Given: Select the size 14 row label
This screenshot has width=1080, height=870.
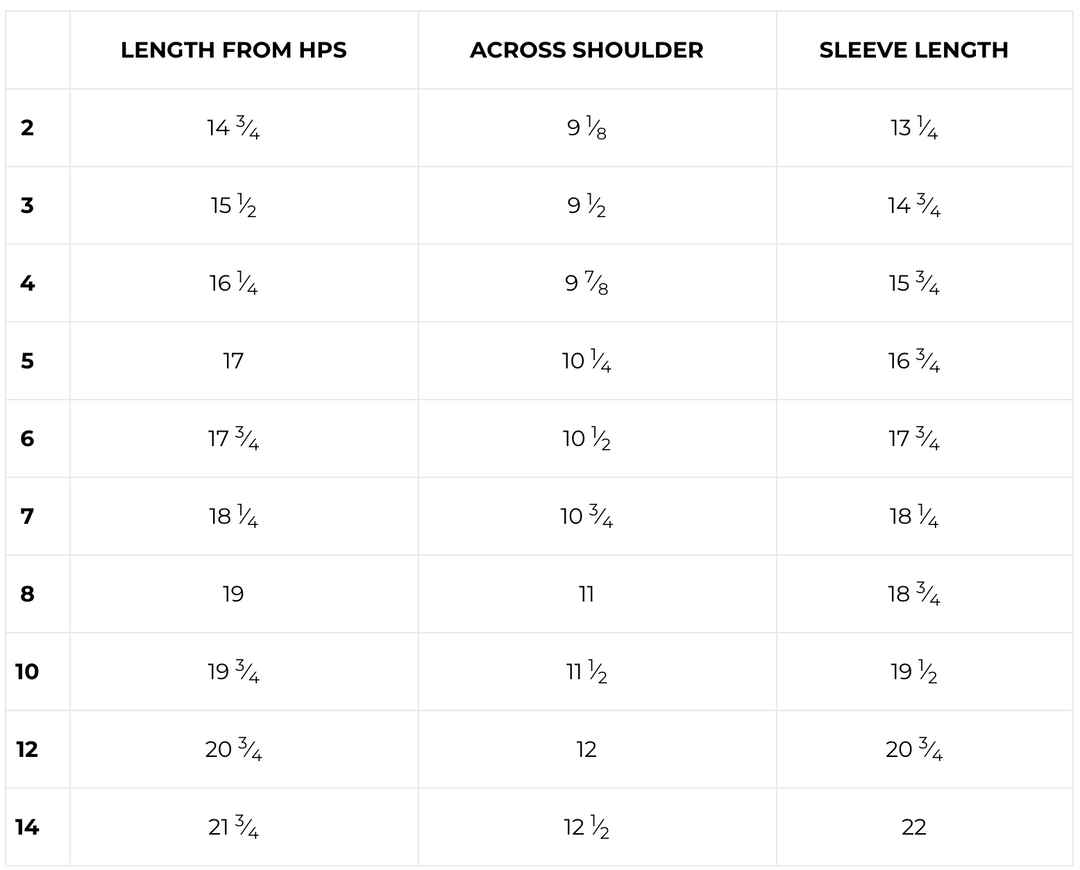Looking at the screenshot, I should tap(27, 827).
